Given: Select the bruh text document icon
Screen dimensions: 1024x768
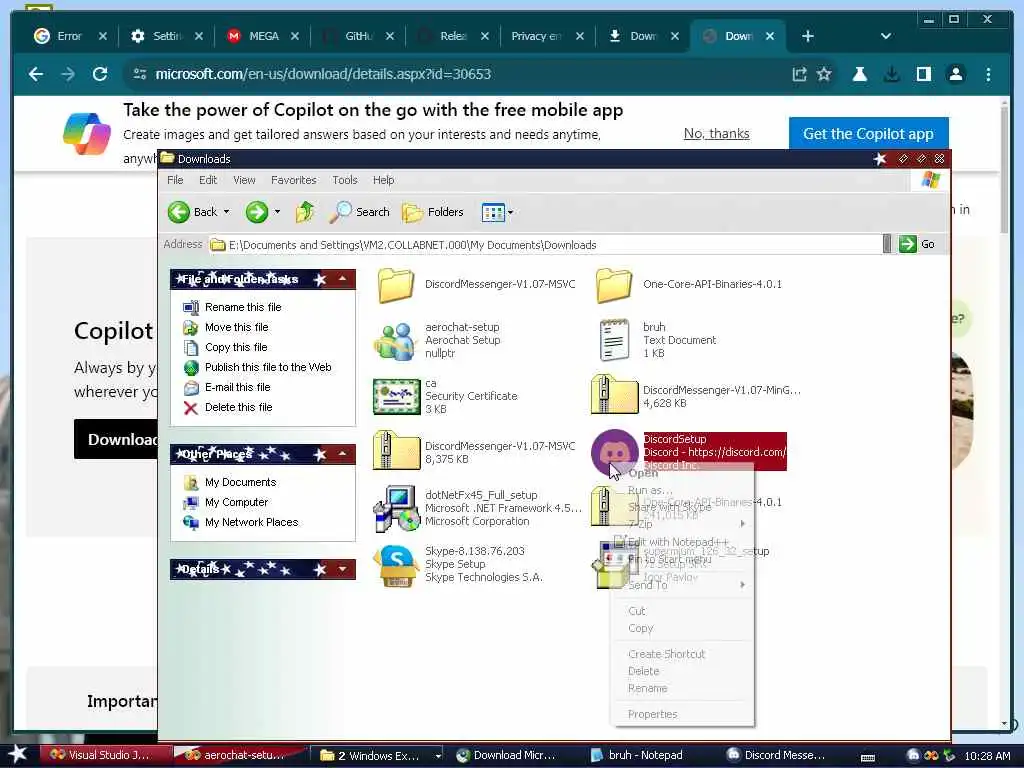Looking at the screenshot, I should tap(614, 340).
